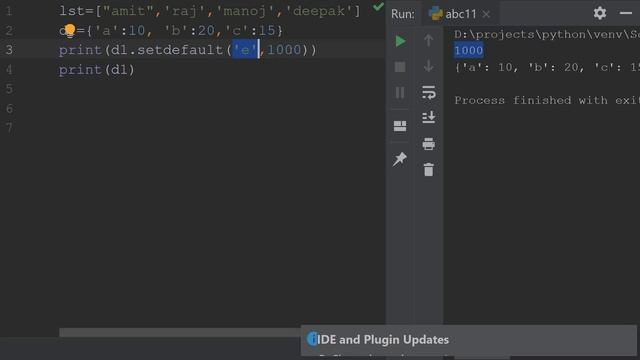Image resolution: width=640 pixels, height=360 pixels.
Task: Click the IDE and Plugin Updates notification
Action: tap(469, 340)
